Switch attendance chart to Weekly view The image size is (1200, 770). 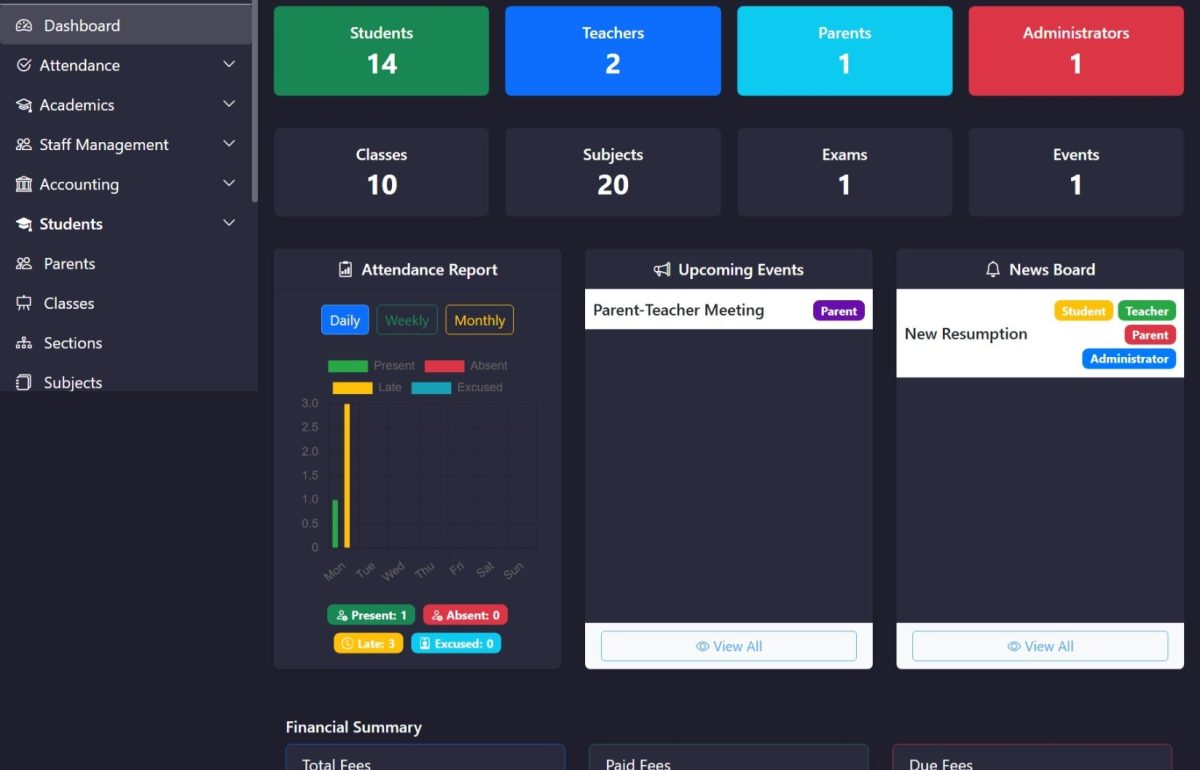(407, 320)
